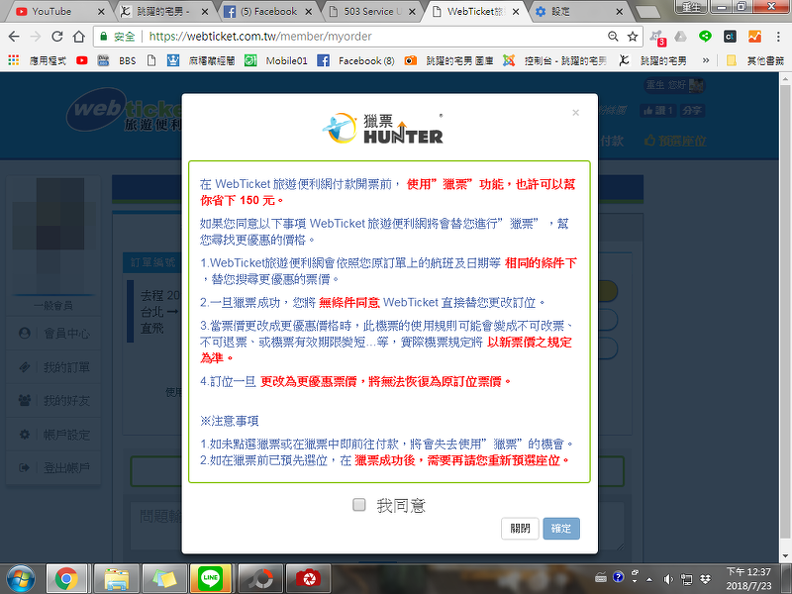The image size is (792, 594).
Task: Open Chrome from the taskbar
Action: [x=67, y=579]
